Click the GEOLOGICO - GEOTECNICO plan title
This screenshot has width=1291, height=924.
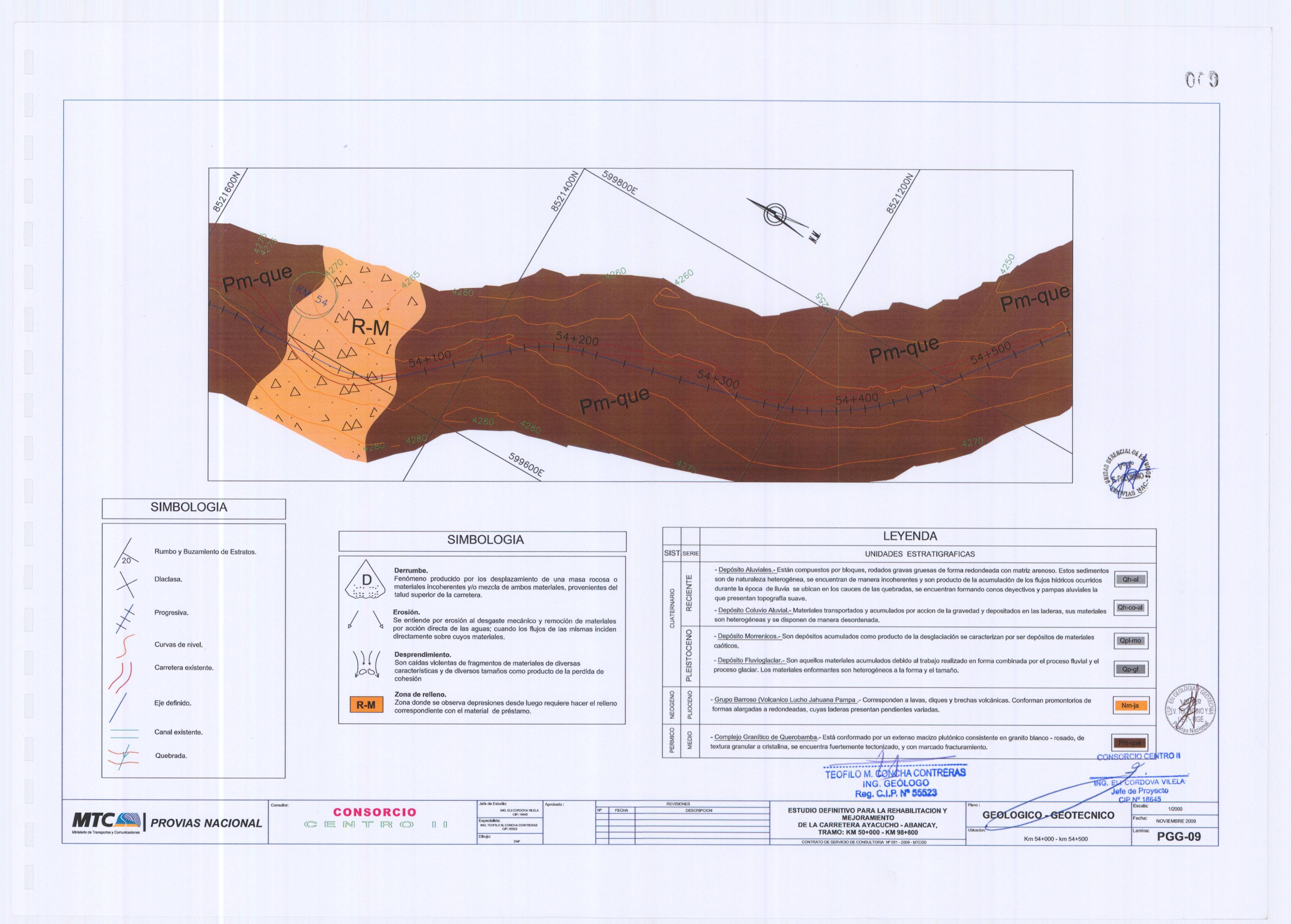click(x=1048, y=815)
